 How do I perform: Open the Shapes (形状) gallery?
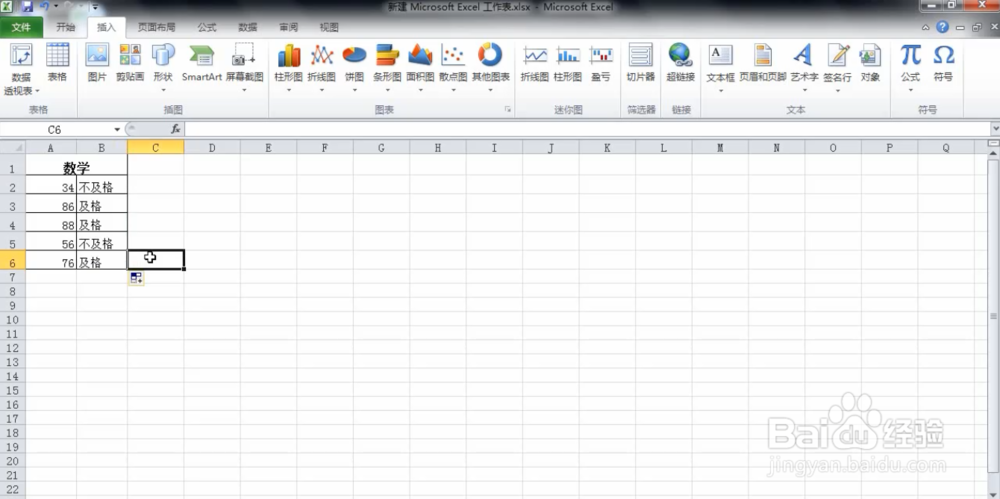163,68
